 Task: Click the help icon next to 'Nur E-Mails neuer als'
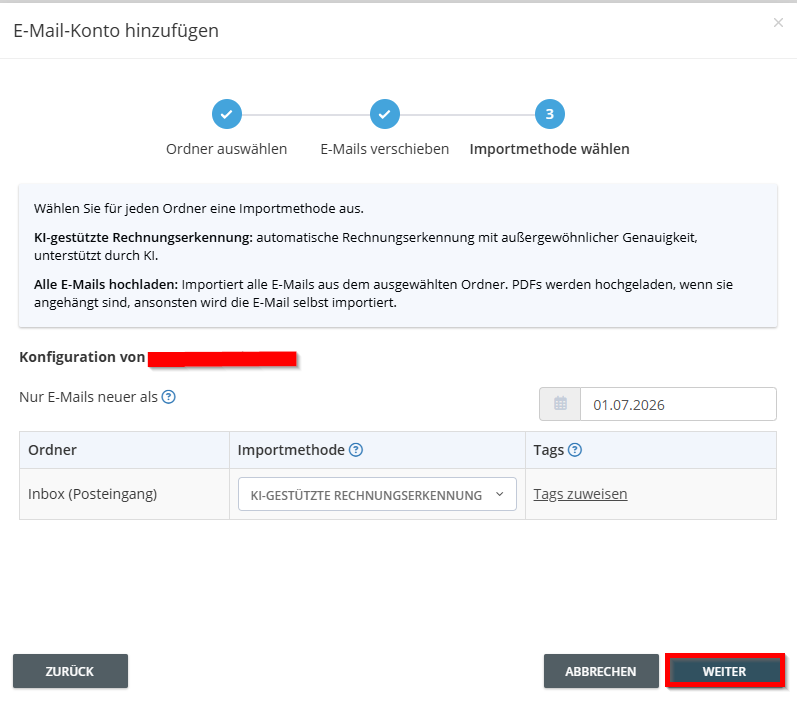pos(168,397)
